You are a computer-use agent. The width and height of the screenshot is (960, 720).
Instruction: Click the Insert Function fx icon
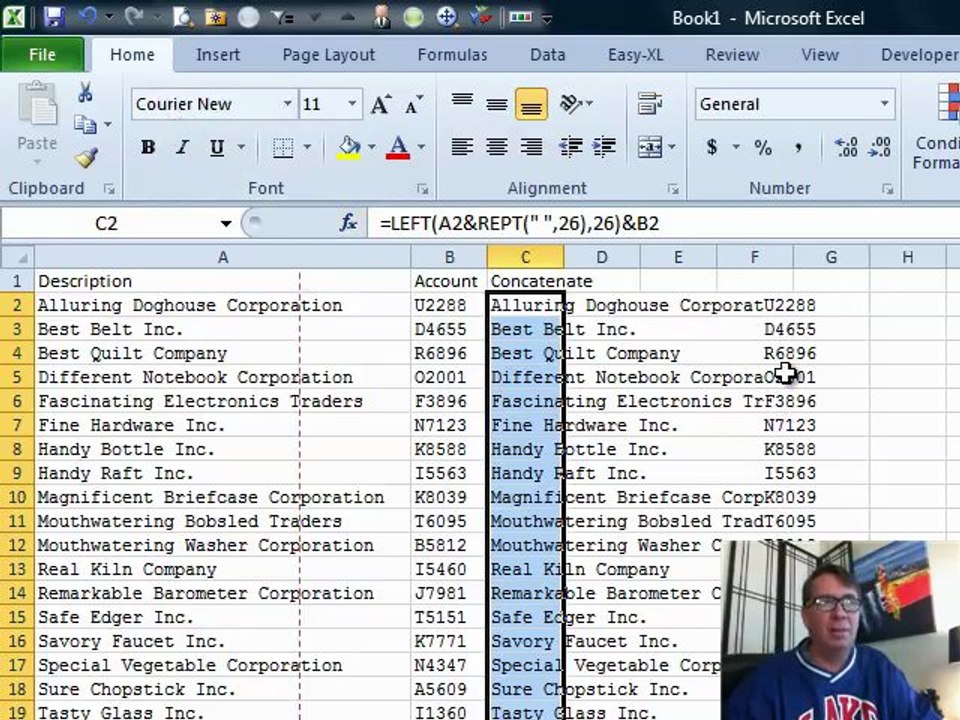click(348, 223)
